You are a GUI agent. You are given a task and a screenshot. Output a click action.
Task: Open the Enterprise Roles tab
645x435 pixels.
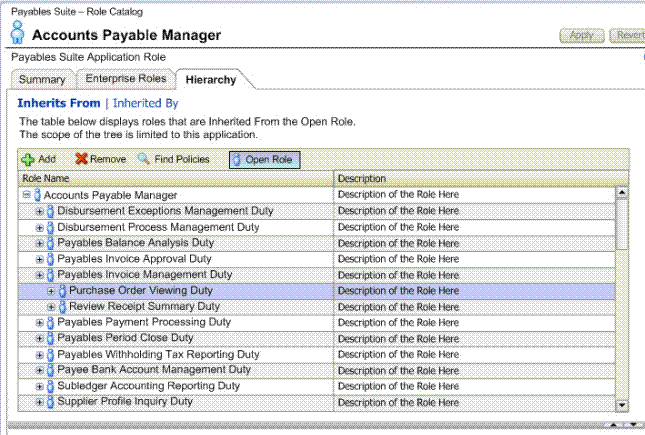(x=126, y=79)
